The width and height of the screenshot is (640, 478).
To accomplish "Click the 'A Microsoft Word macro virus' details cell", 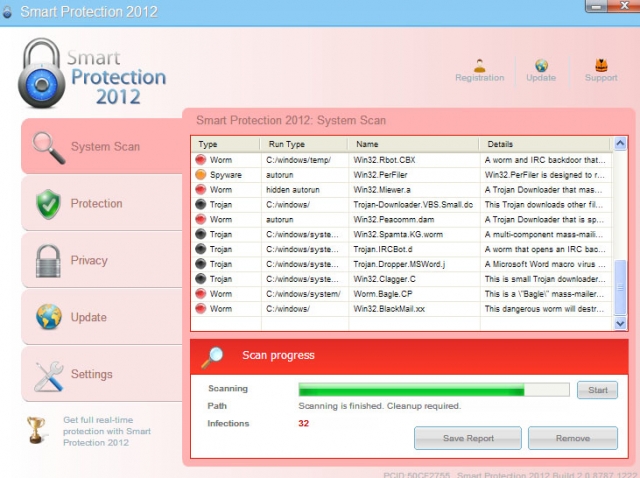I will 545,264.
